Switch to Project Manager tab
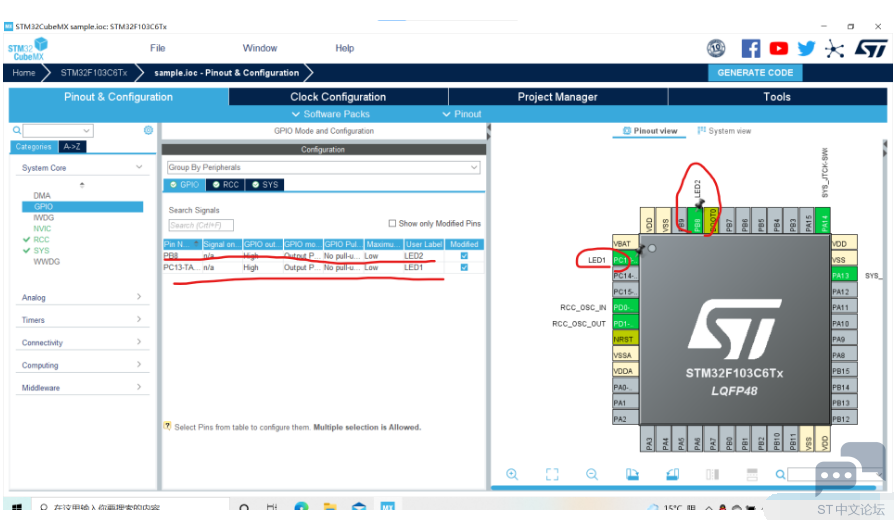 pyautogui.click(x=558, y=97)
